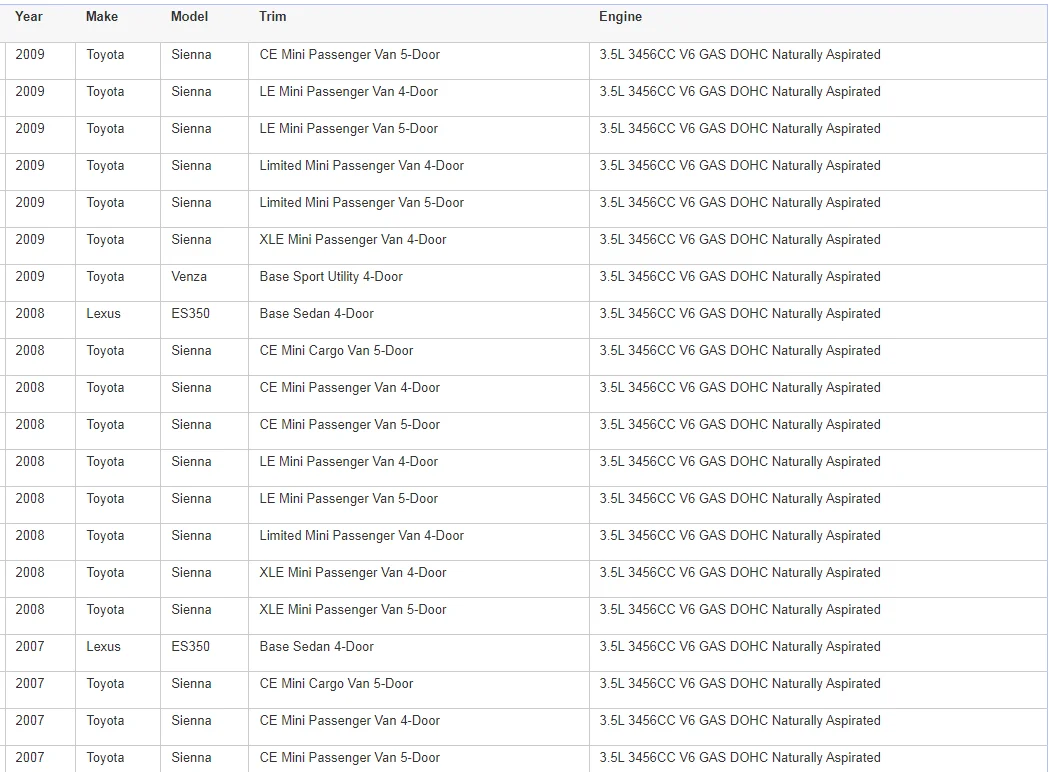1050x772 pixels.
Task: Select 2008 trim 'XLE Mini Passenger Van 4-Door'
Action: (x=353, y=572)
